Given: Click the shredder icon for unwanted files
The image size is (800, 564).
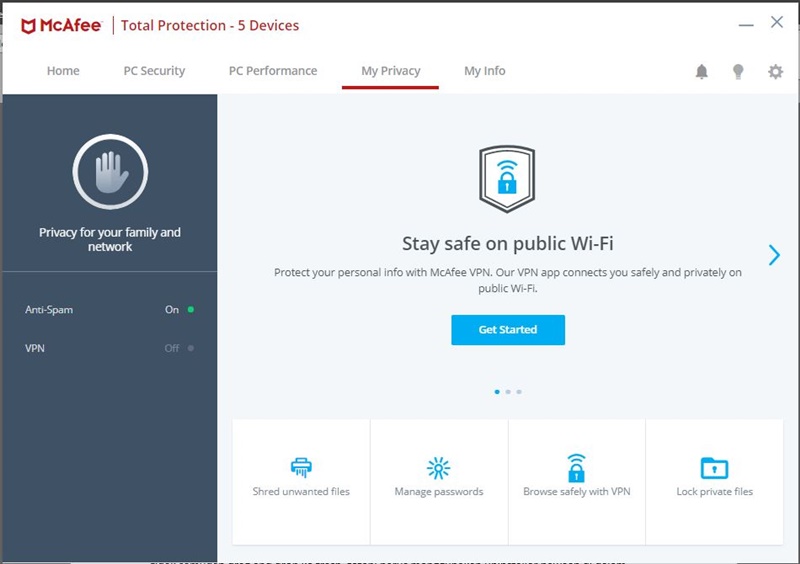Looking at the screenshot, I should (x=301, y=468).
